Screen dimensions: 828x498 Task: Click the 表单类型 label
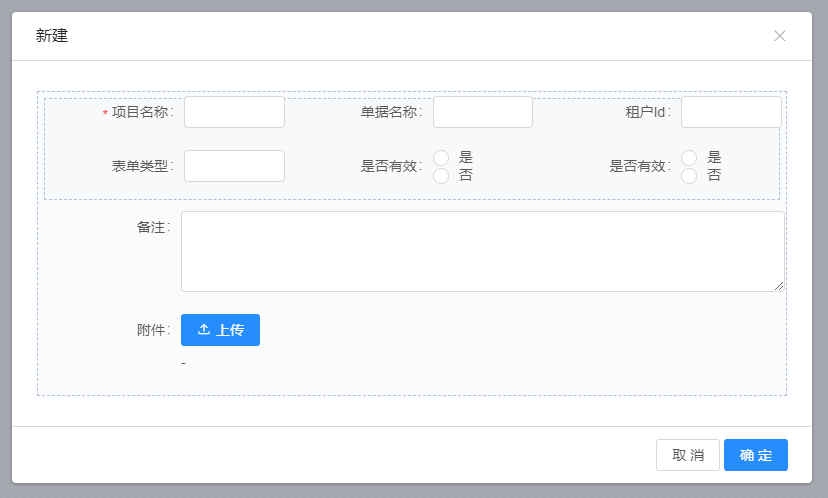140,166
